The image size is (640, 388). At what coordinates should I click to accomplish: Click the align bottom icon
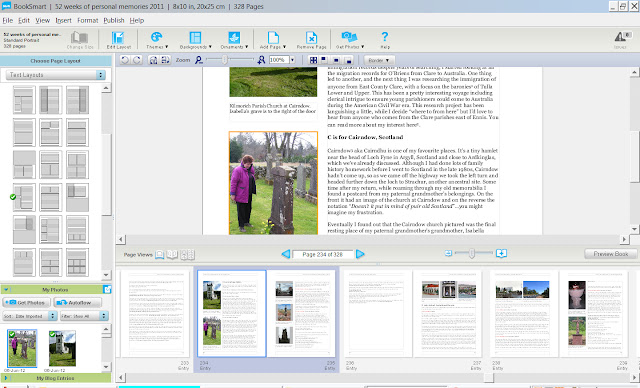pos(348,60)
